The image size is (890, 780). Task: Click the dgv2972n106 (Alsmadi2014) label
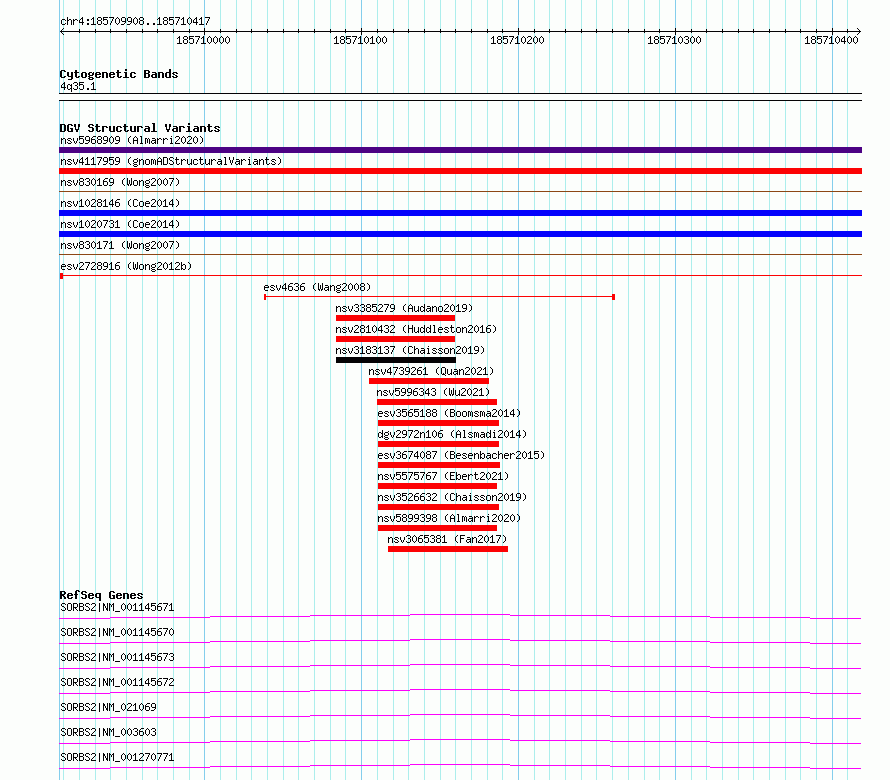coord(452,434)
